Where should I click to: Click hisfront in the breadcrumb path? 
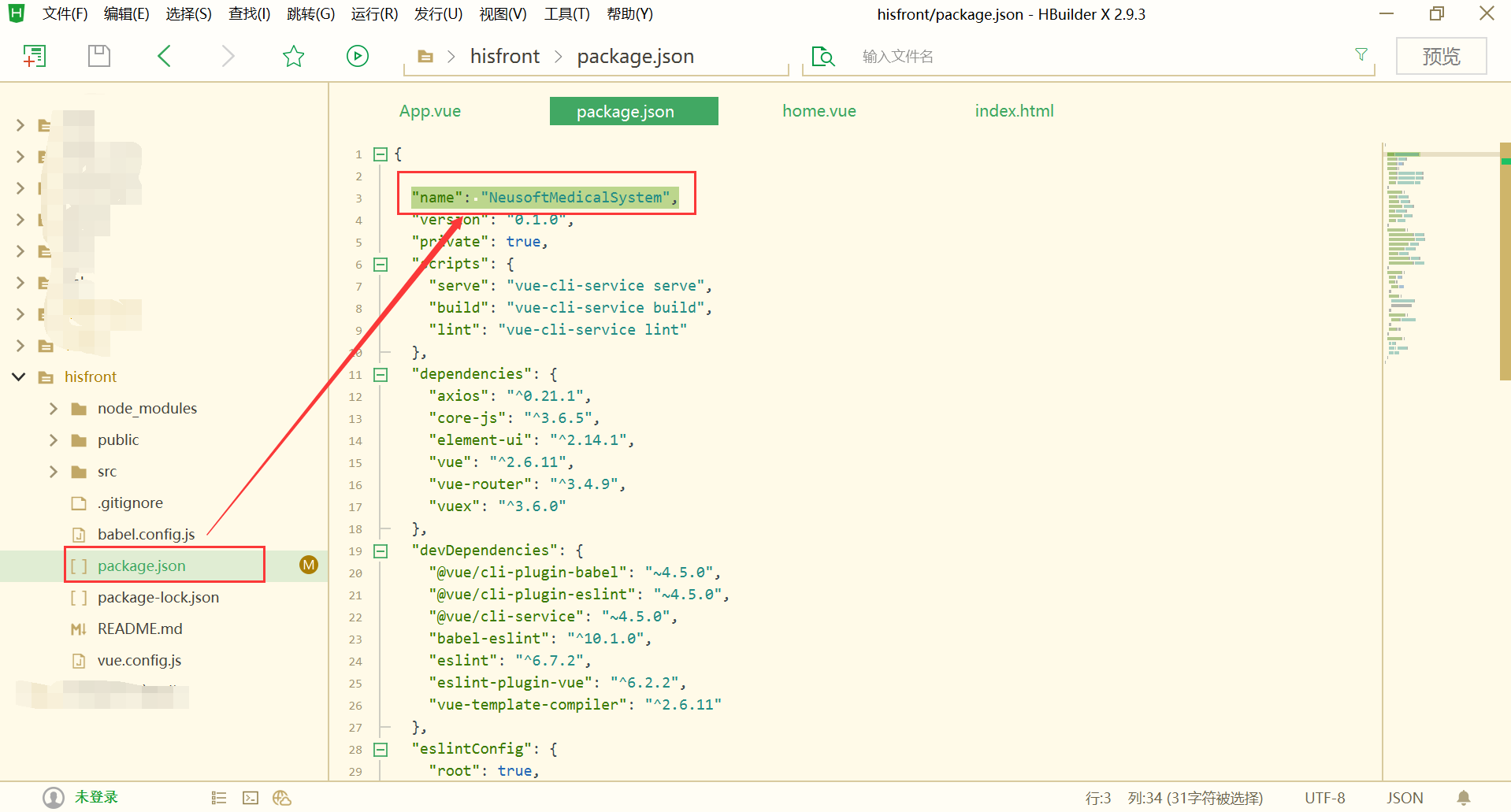coord(505,57)
